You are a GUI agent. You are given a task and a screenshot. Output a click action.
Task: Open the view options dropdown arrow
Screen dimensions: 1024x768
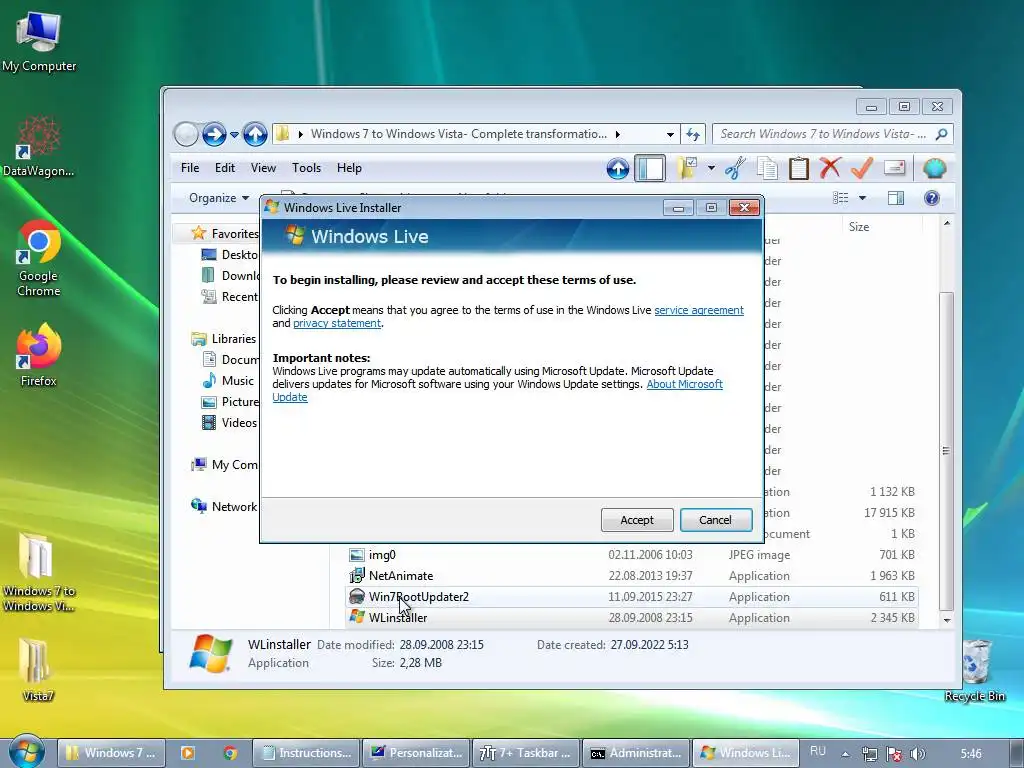(x=862, y=198)
